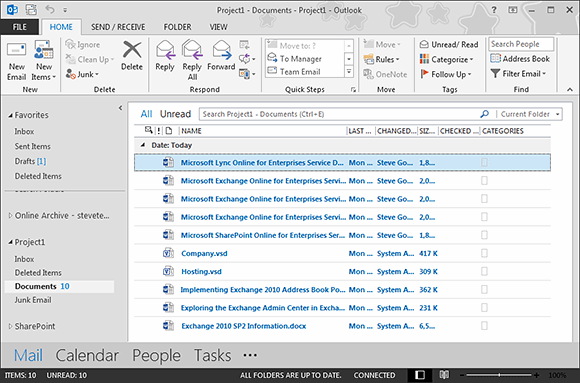Collapse the Date: Today group
The width and height of the screenshot is (580, 383).
(x=143, y=145)
